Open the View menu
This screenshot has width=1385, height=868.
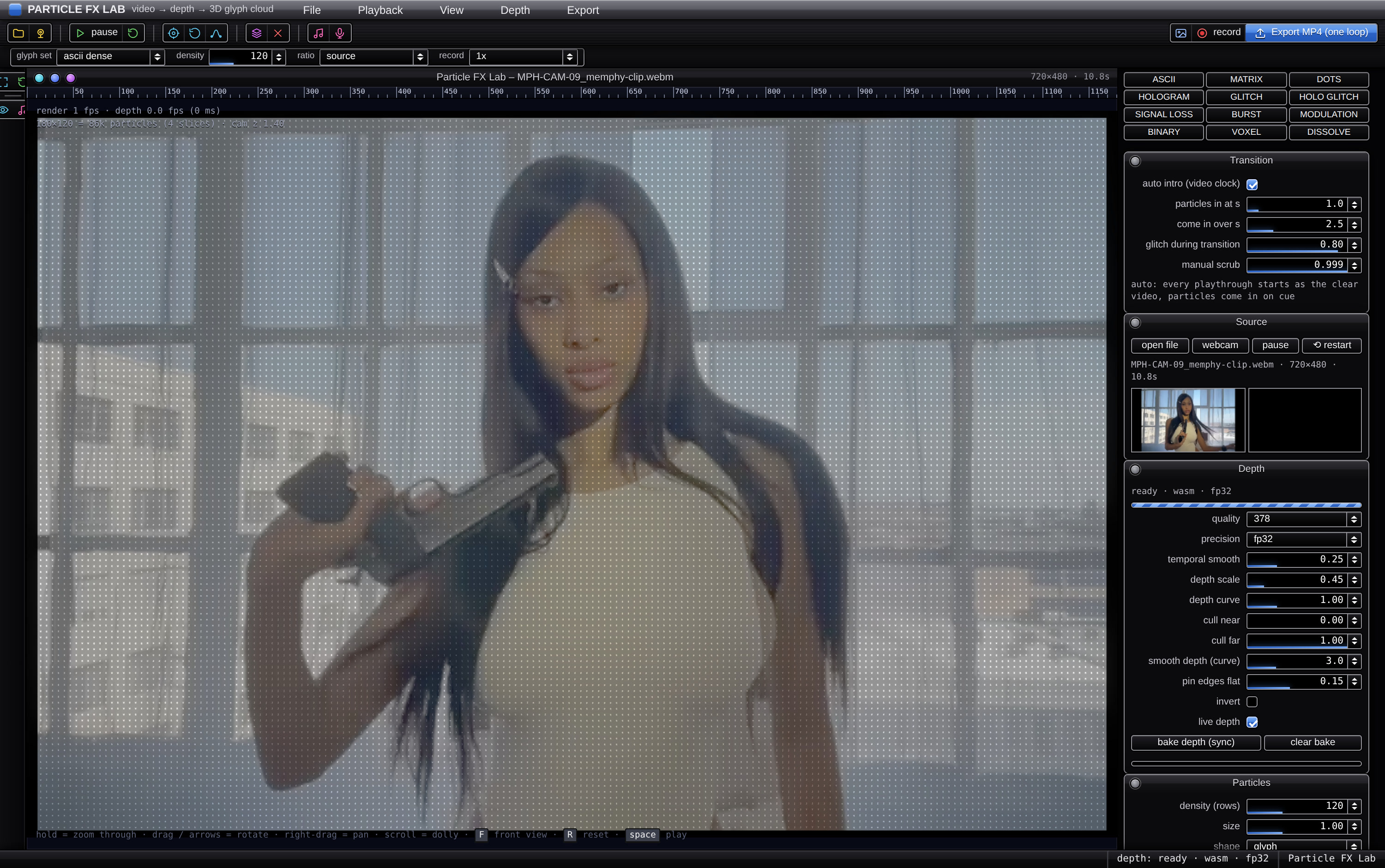(x=451, y=10)
